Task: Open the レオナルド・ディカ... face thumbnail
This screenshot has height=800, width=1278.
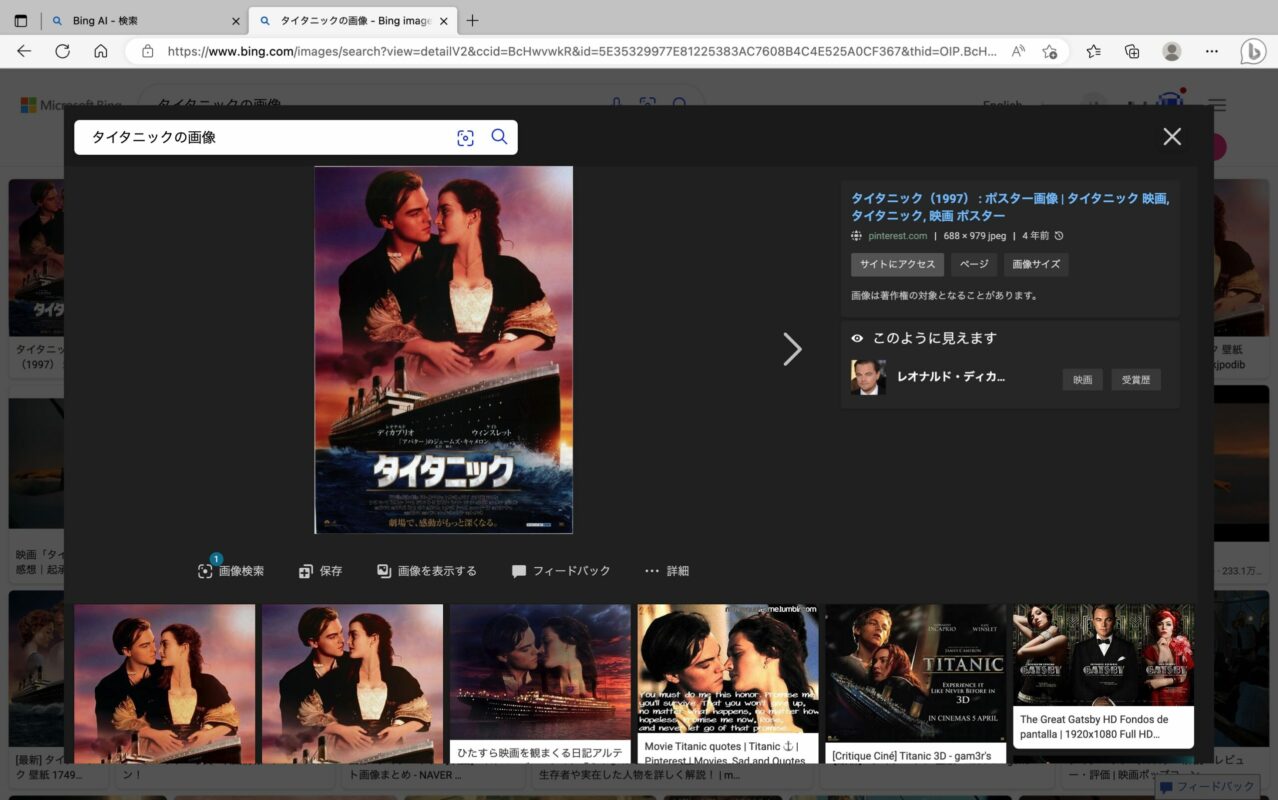Action: (868, 378)
